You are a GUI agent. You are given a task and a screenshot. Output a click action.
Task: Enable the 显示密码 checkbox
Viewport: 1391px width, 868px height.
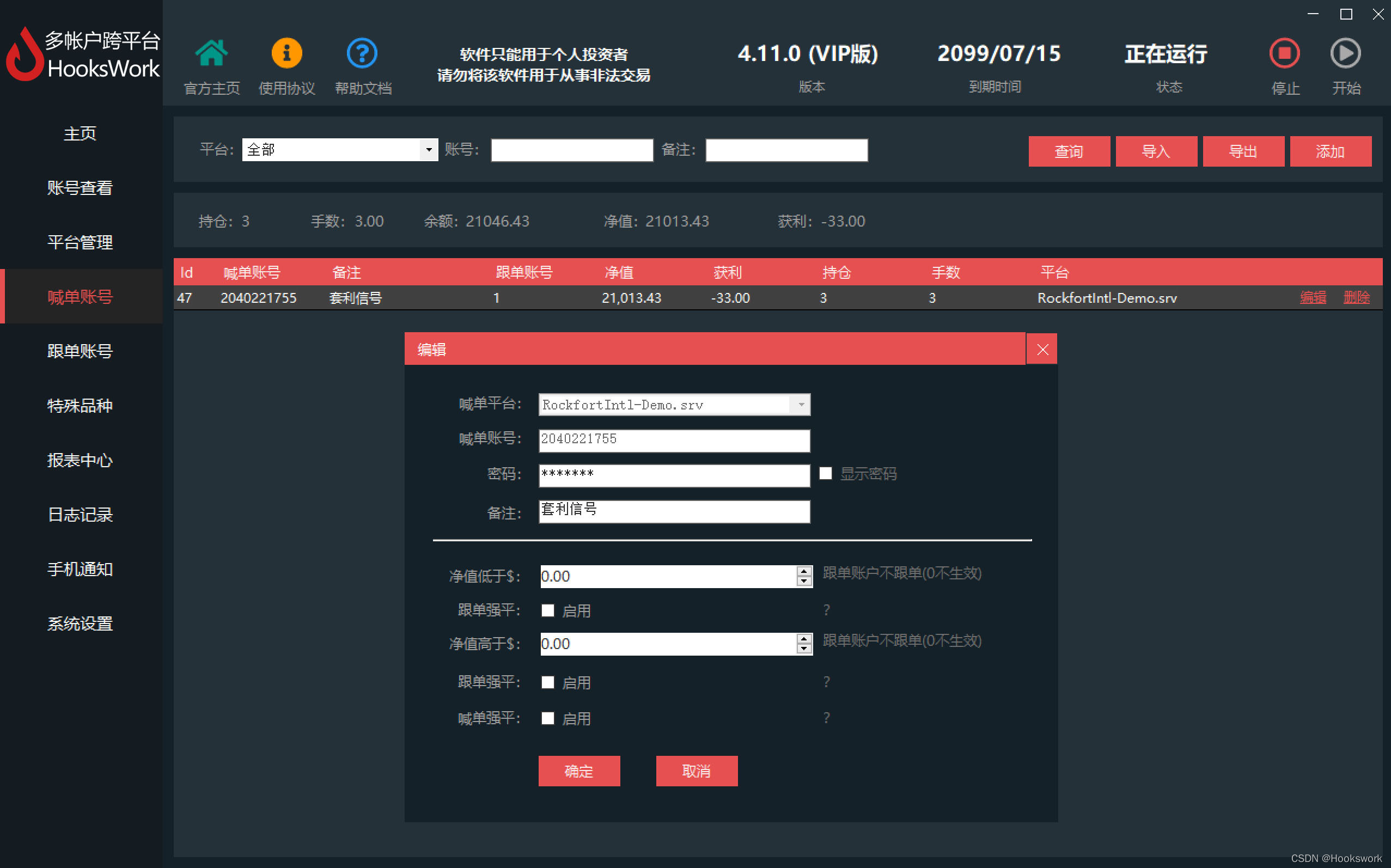tap(826, 473)
